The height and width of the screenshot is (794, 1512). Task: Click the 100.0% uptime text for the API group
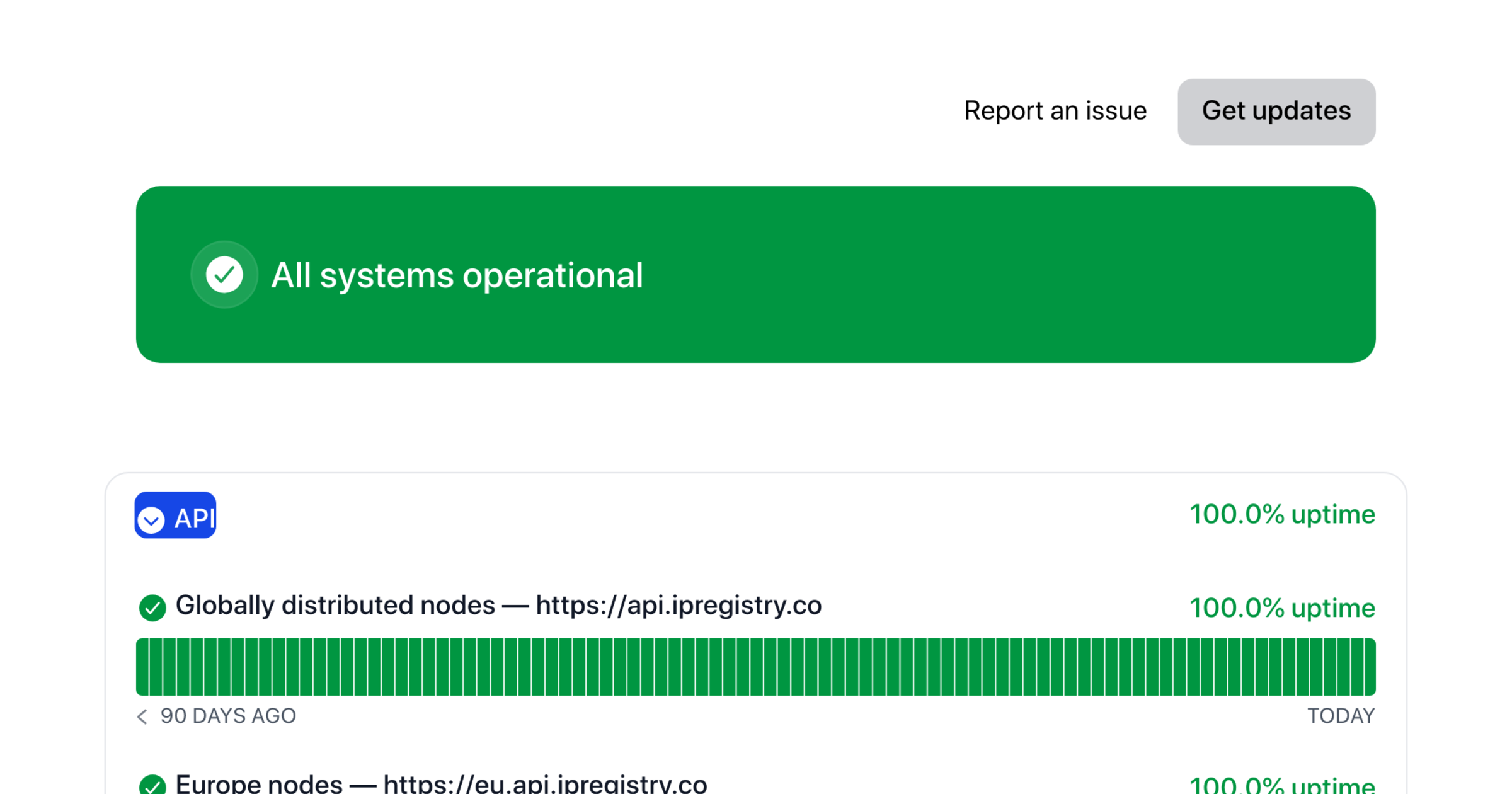[x=1283, y=515]
